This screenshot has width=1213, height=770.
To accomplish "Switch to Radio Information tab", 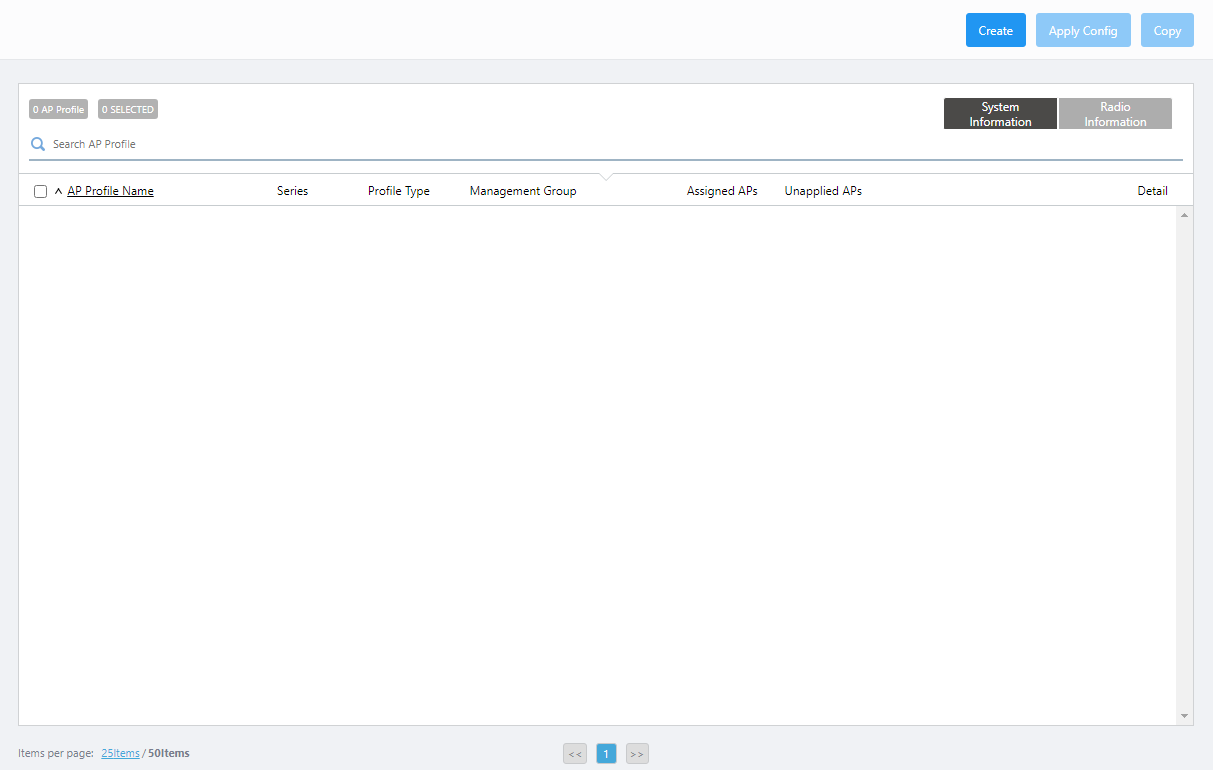I will (x=1115, y=114).
